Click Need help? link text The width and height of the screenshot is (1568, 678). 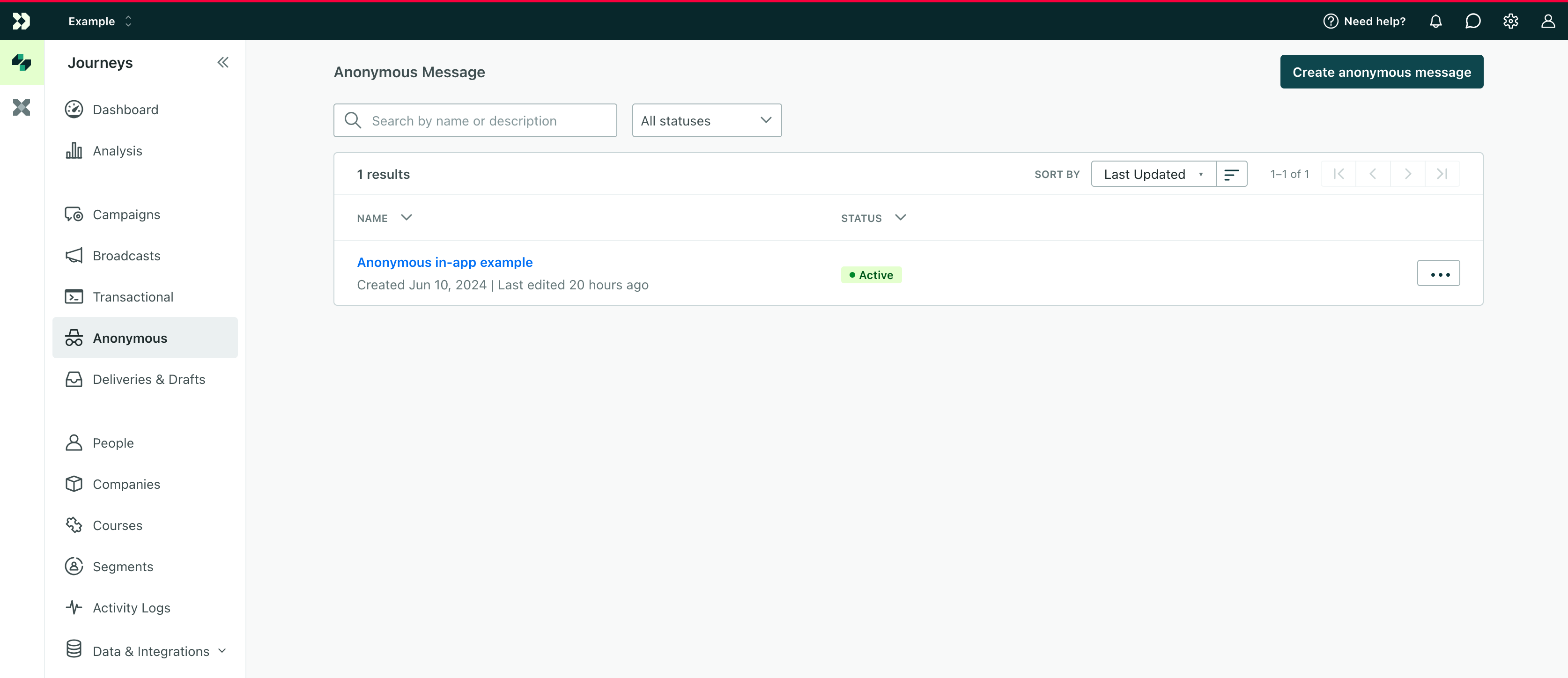point(1375,21)
